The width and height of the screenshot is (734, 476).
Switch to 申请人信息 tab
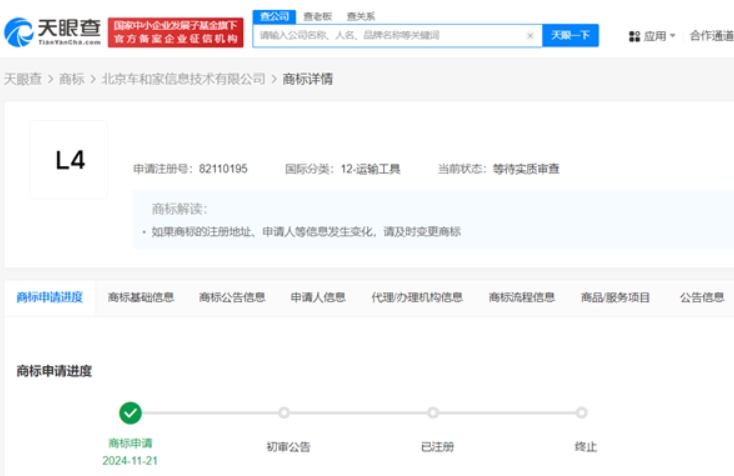pyautogui.click(x=318, y=297)
